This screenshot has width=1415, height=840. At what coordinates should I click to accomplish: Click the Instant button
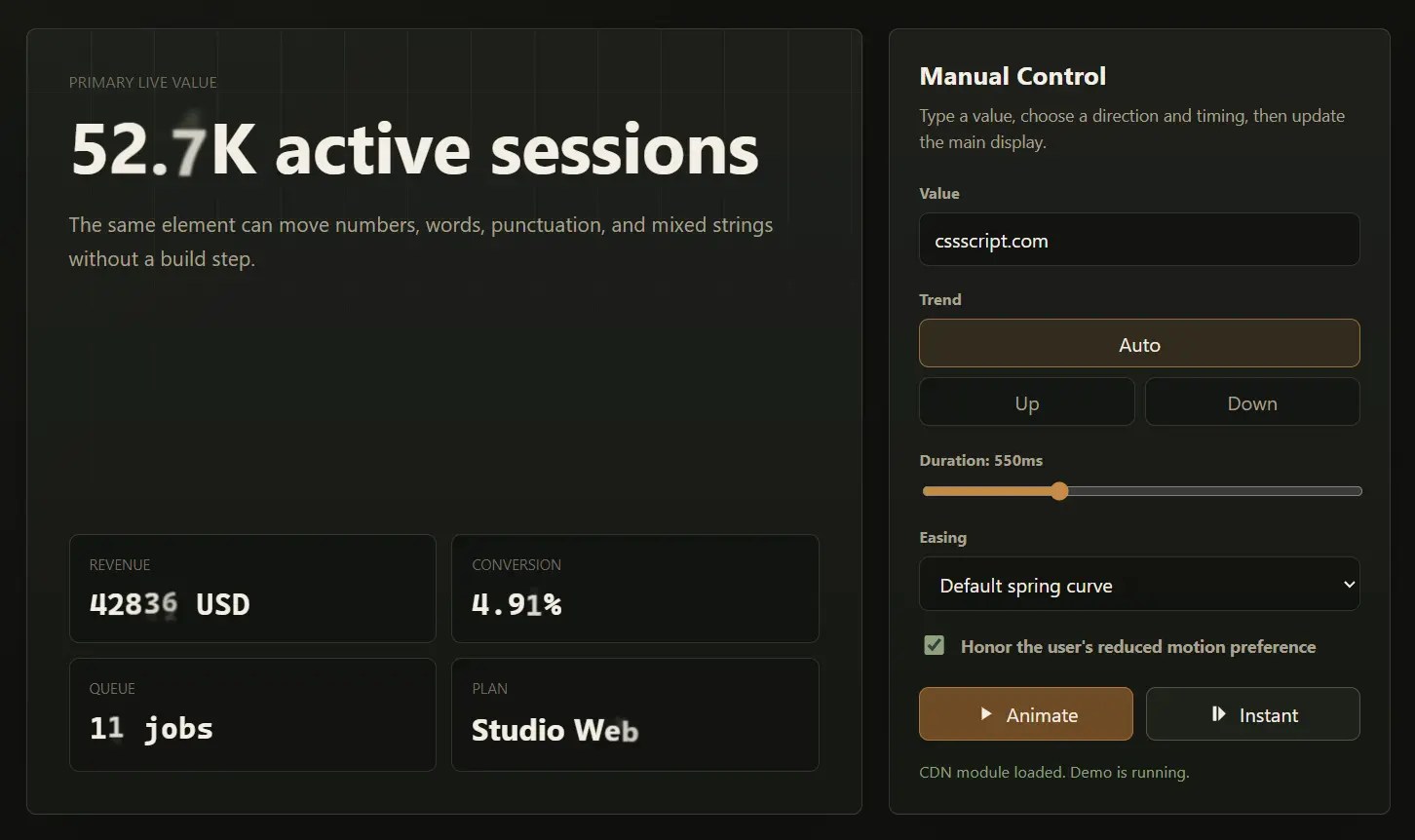[x=1253, y=714]
